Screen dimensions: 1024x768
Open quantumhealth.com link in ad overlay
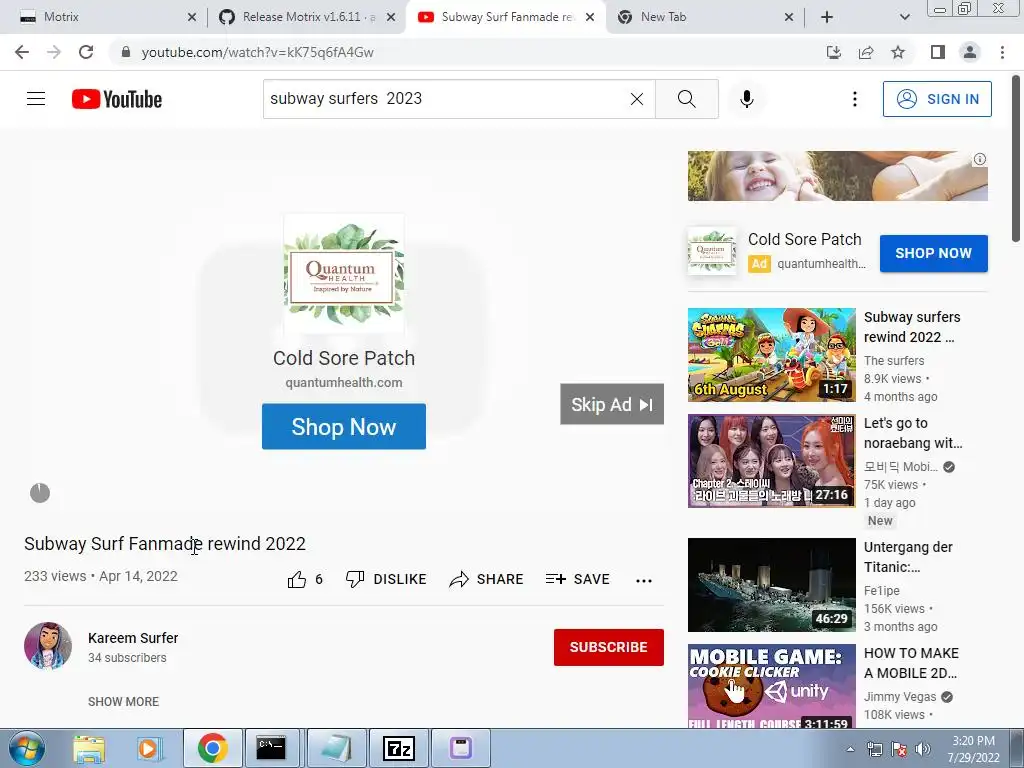tap(344, 383)
